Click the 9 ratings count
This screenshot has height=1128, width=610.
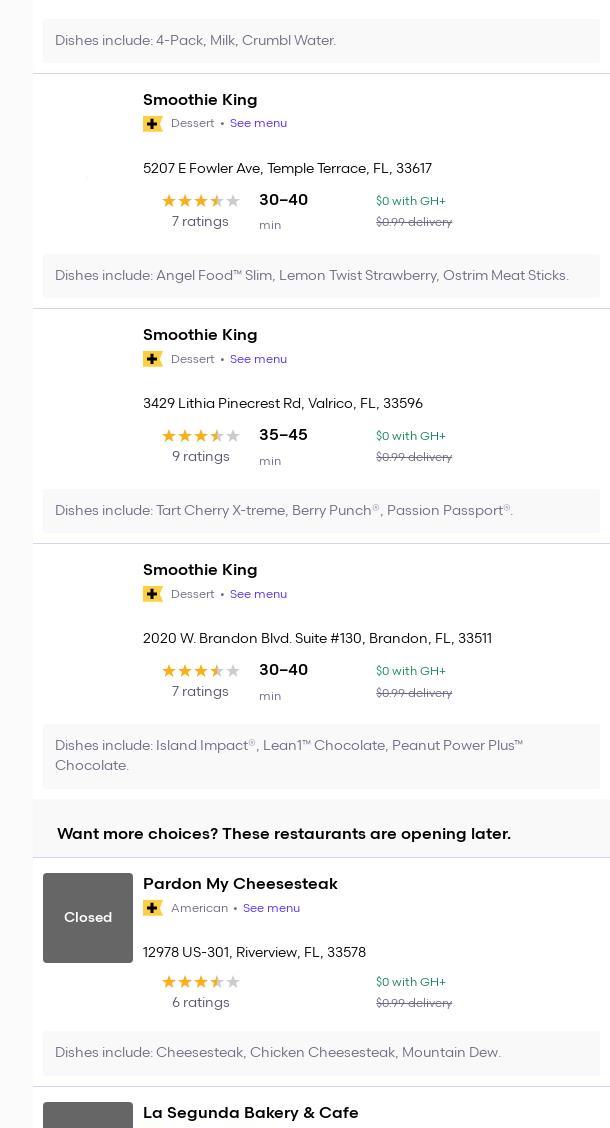(x=200, y=457)
